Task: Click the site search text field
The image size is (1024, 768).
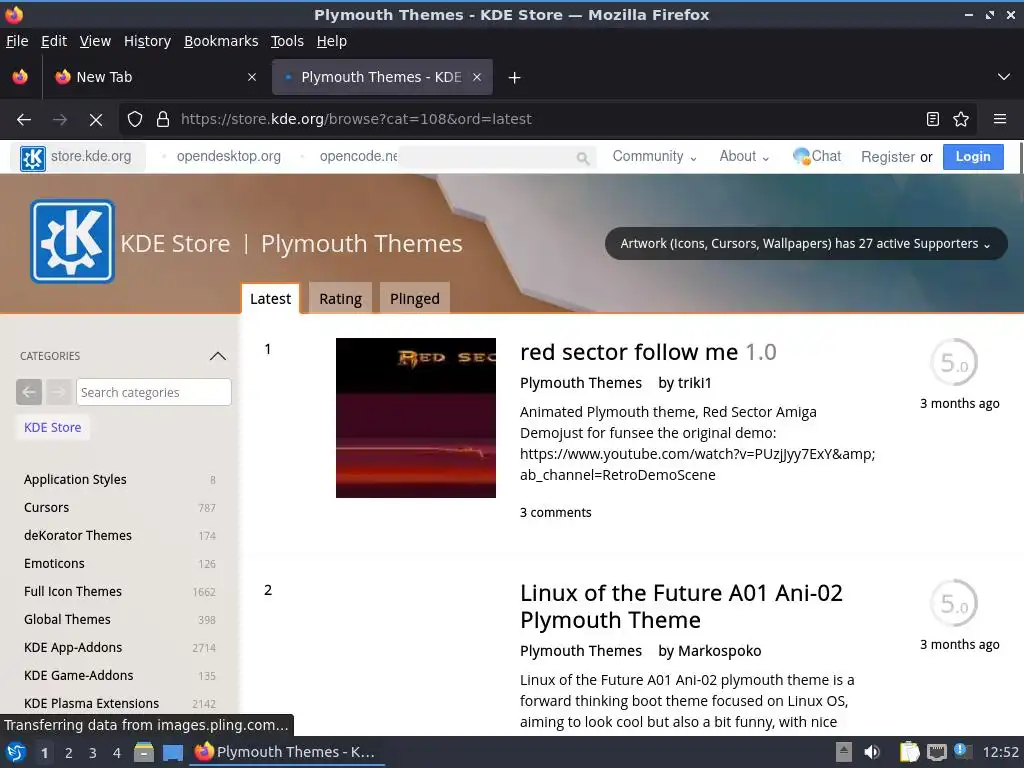Action: (x=487, y=157)
